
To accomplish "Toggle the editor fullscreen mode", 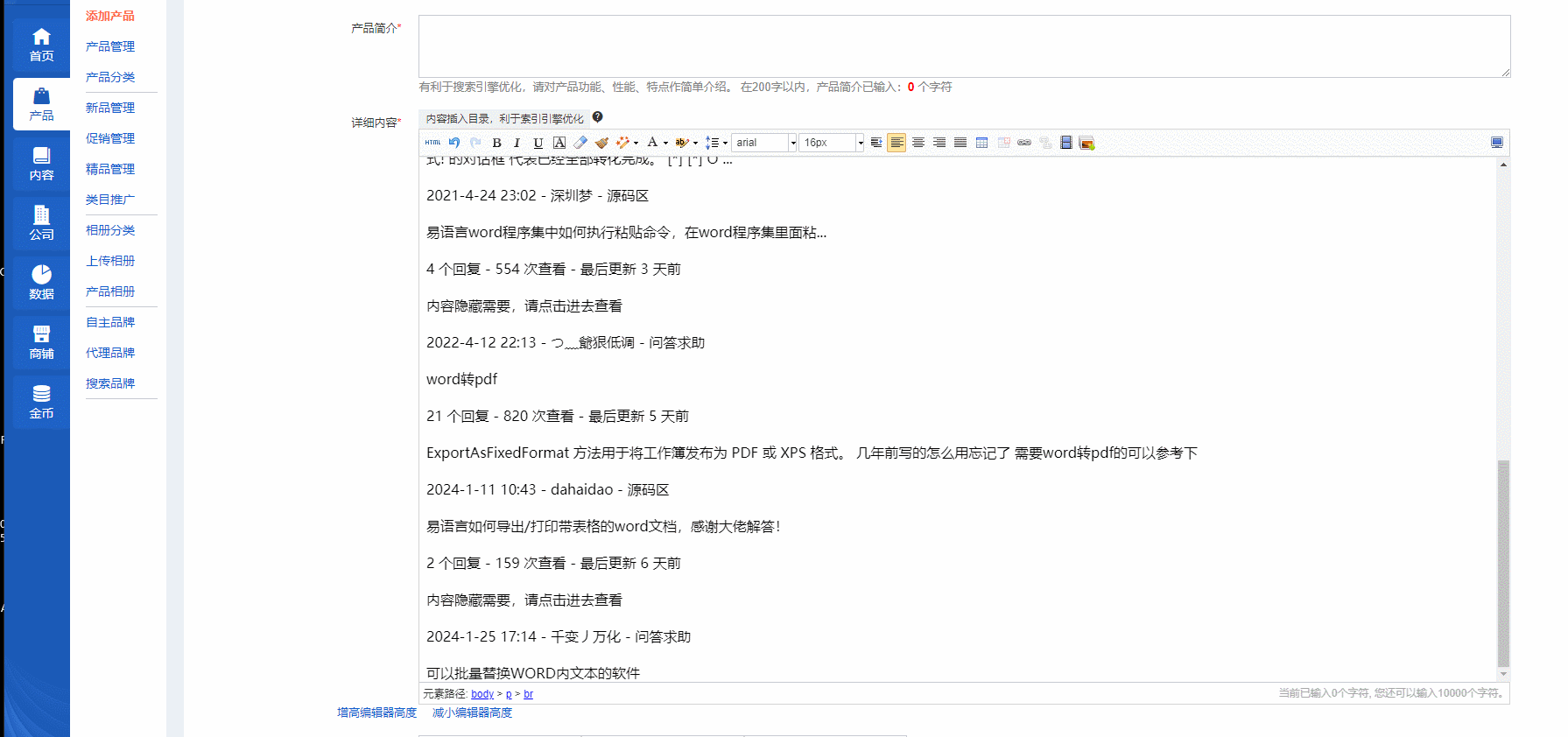I will [1496, 143].
